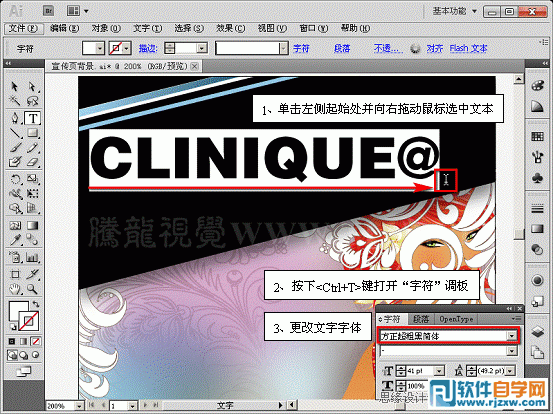Open the Swatches panel icon
Screen dimensions: 553x414
tap(537, 136)
